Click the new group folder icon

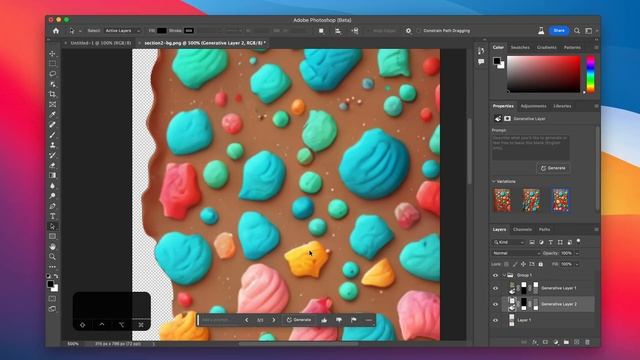point(566,342)
